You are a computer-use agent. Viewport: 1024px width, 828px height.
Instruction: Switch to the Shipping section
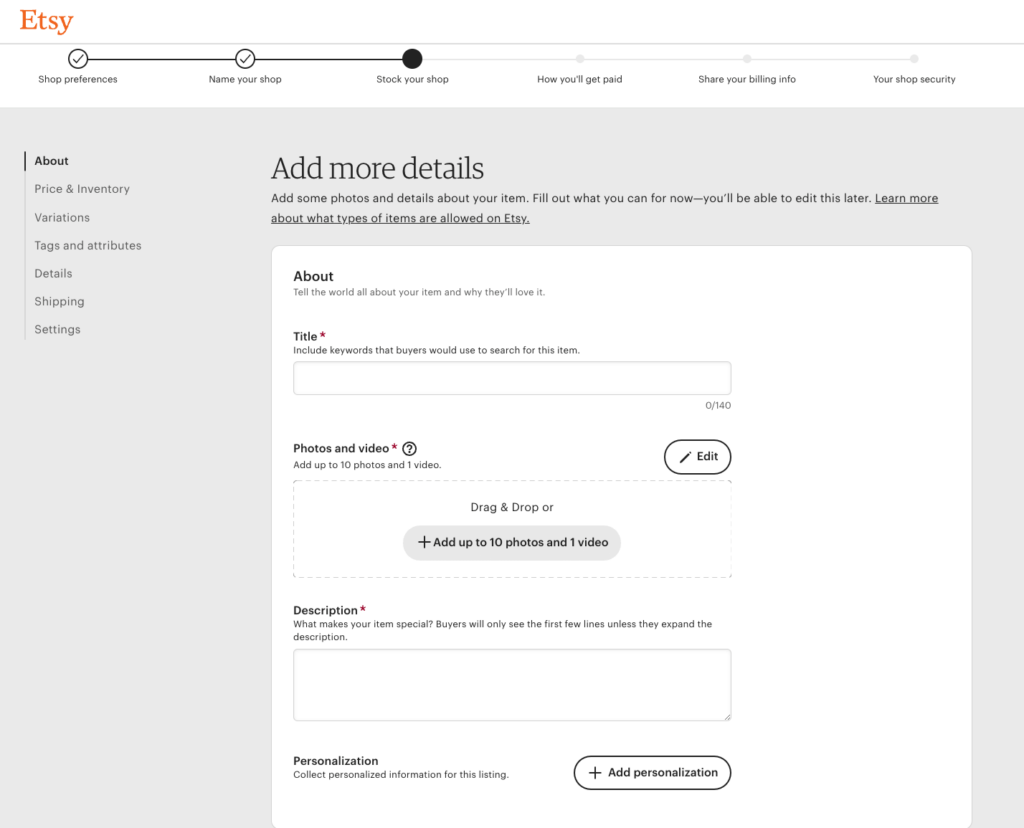coord(59,301)
